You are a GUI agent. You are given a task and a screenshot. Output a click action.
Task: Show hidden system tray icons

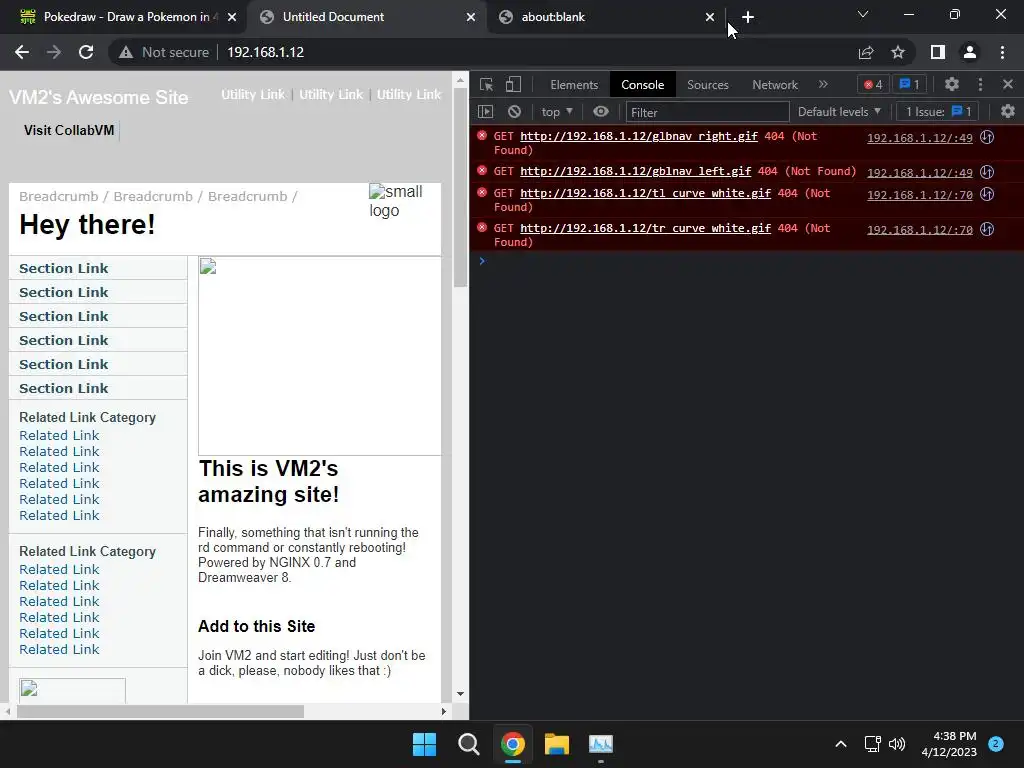(x=841, y=744)
